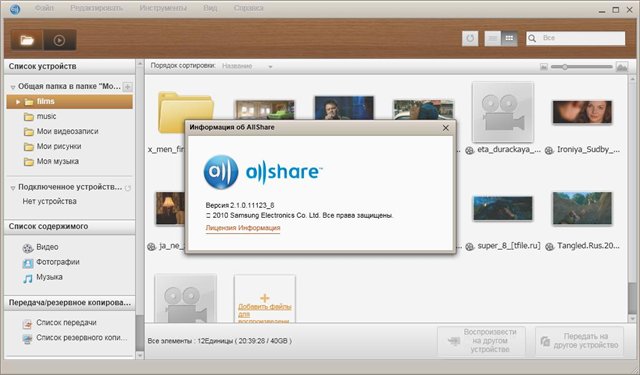
Task: Click the refresh icon beside view buttons
Action: coord(470,38)
